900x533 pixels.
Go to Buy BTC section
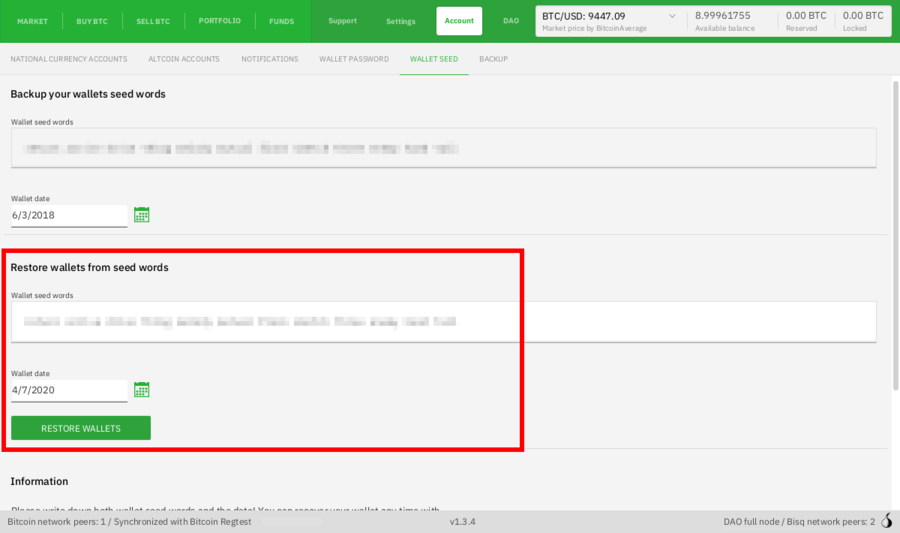coord(91,21)
